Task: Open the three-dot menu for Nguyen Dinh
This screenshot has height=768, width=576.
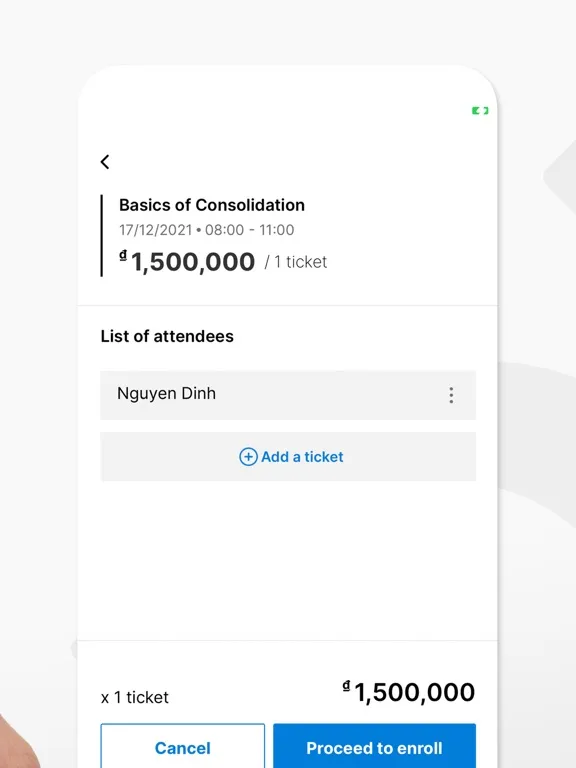Action: click(451, 395)
